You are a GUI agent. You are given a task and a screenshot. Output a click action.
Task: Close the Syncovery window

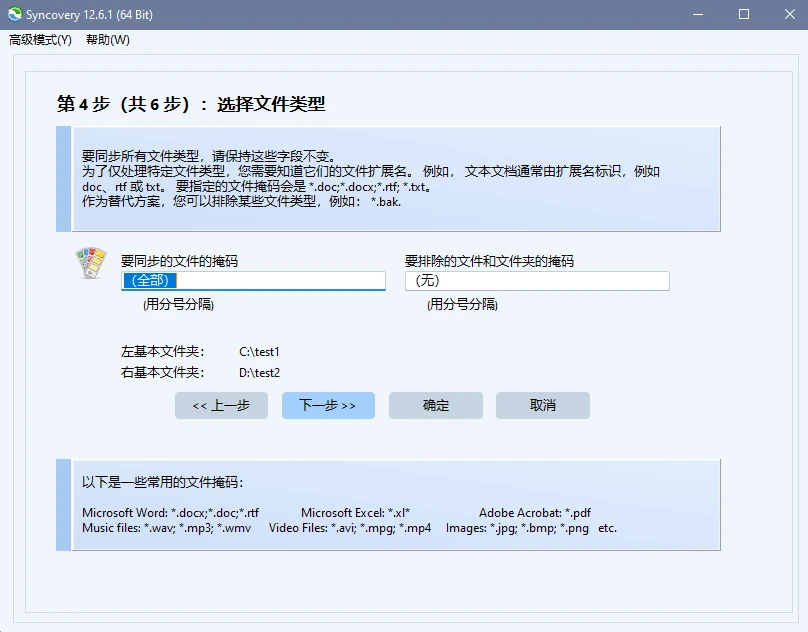click(789, 14)
